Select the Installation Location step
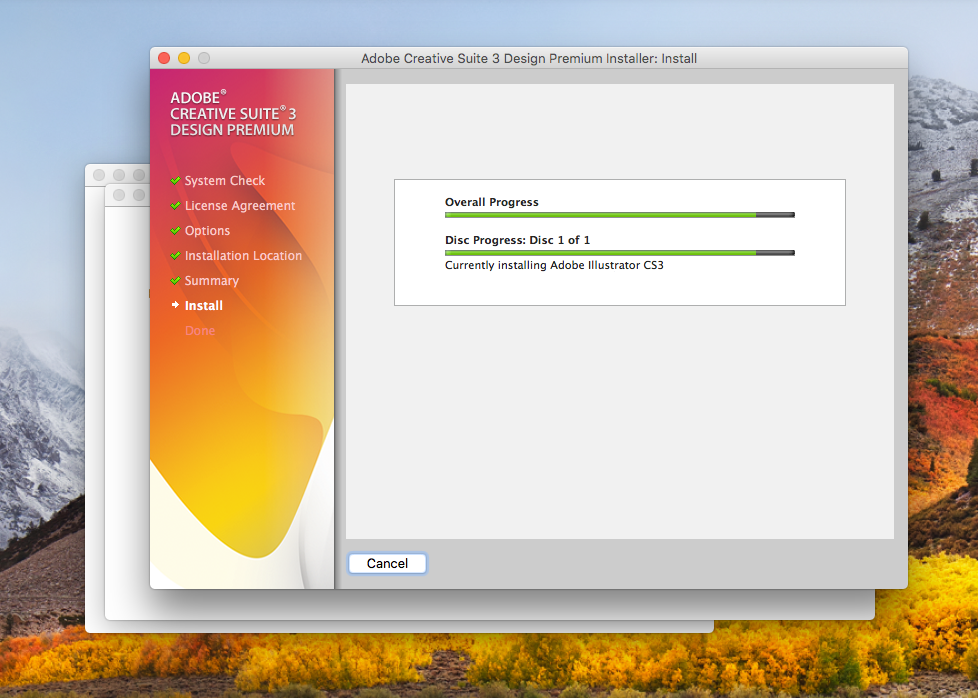 pyautogui.click(x=243, y=256)
